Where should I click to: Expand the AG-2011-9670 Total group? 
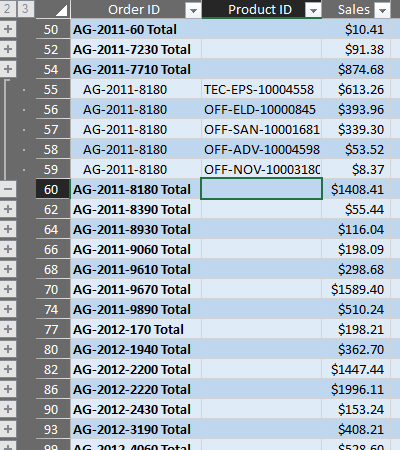8,289
